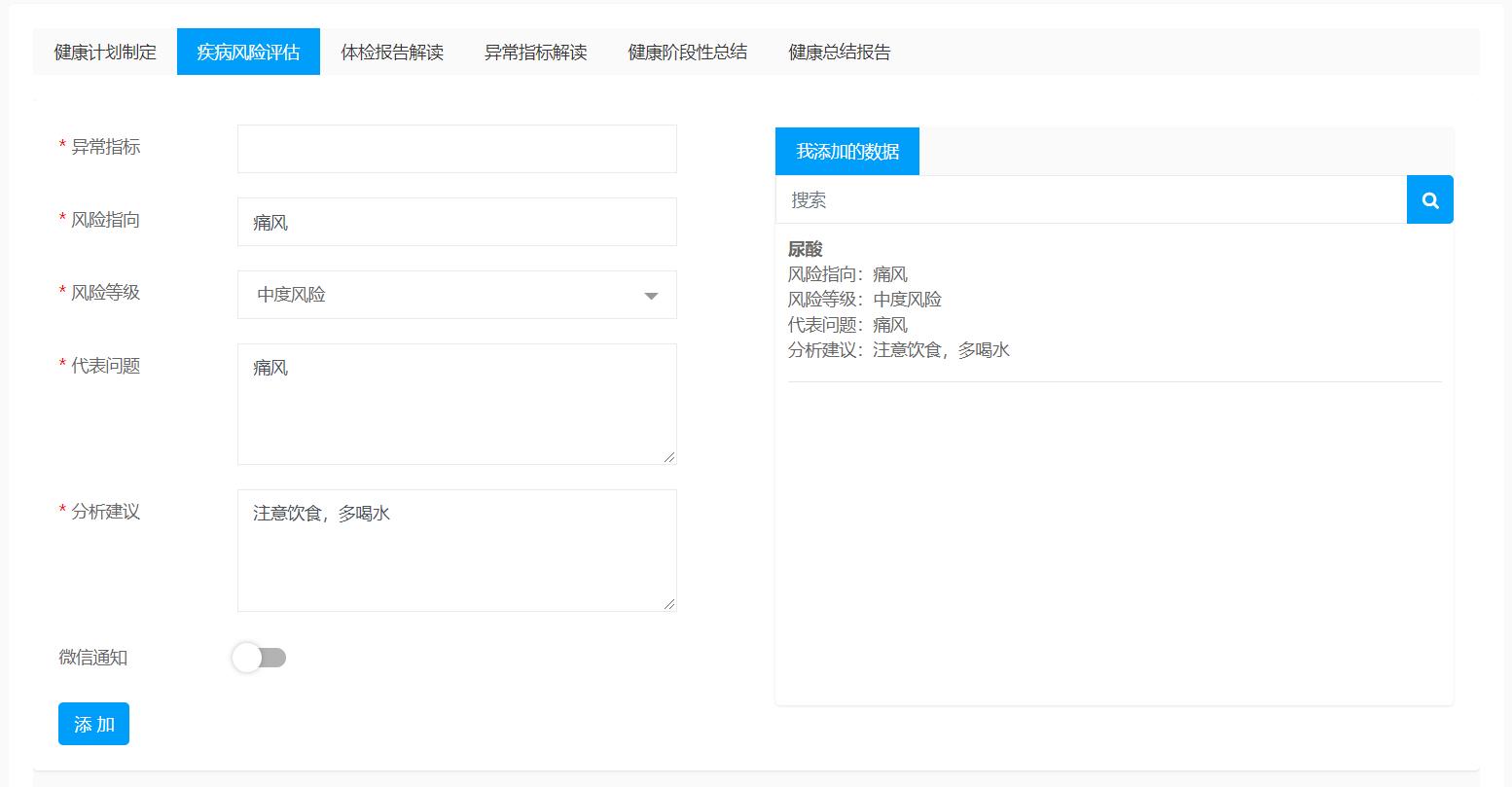Open the 风险等级 dropdown
Image resolution: width=1512 pixels, height=787 pixels.
click(x=456, y=295)
